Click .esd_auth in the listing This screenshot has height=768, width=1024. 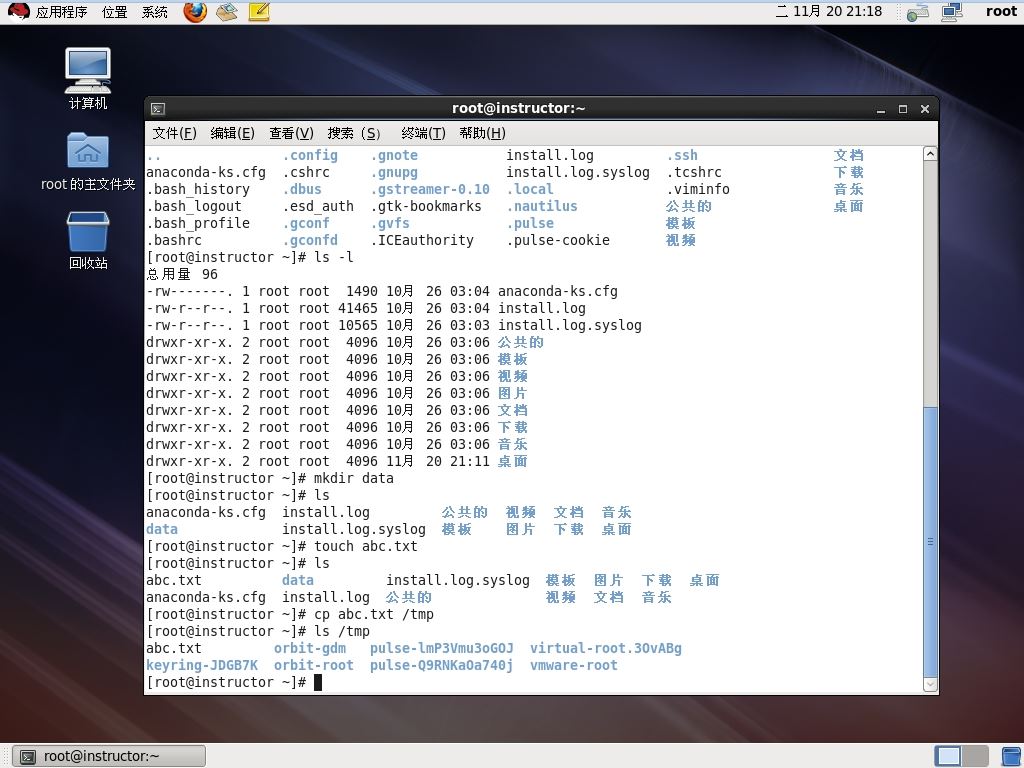pos(318,206)
